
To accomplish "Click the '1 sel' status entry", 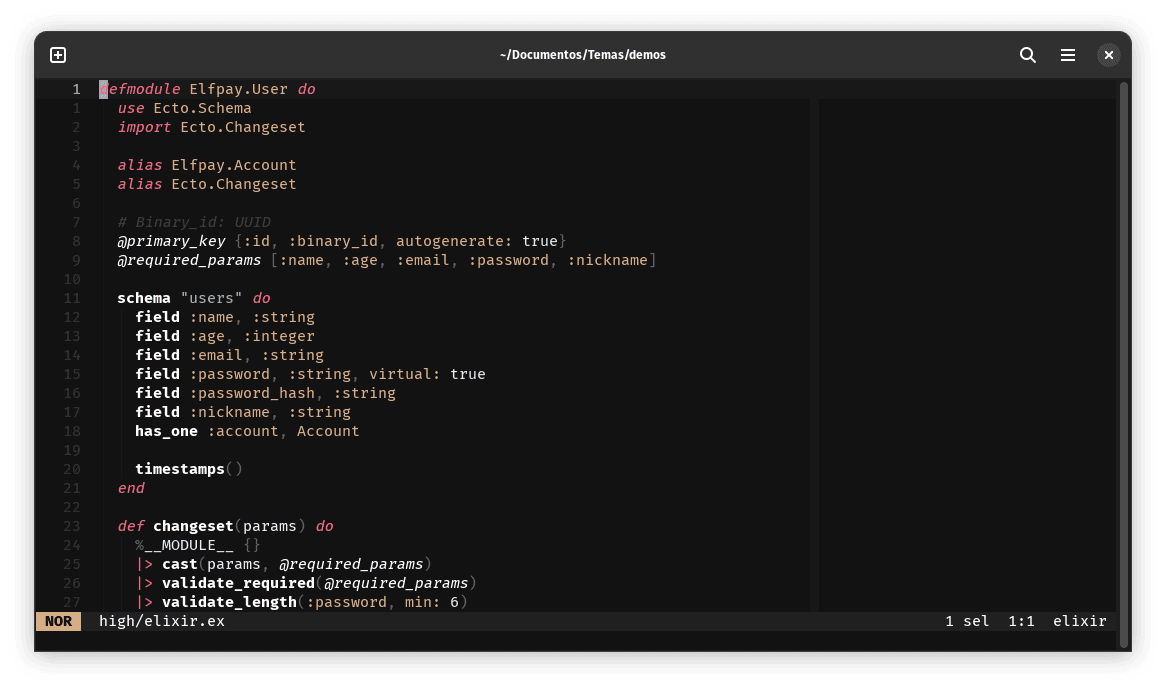I will [967, 621].
